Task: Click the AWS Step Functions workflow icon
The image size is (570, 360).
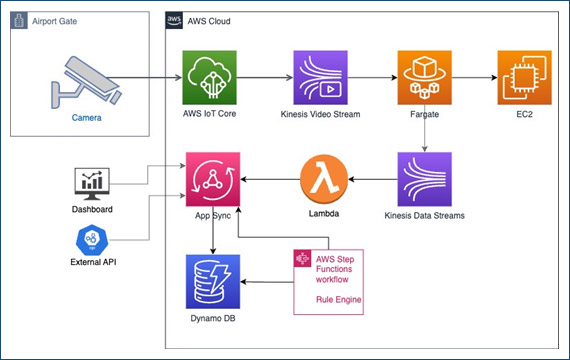Action: point(302,259)
